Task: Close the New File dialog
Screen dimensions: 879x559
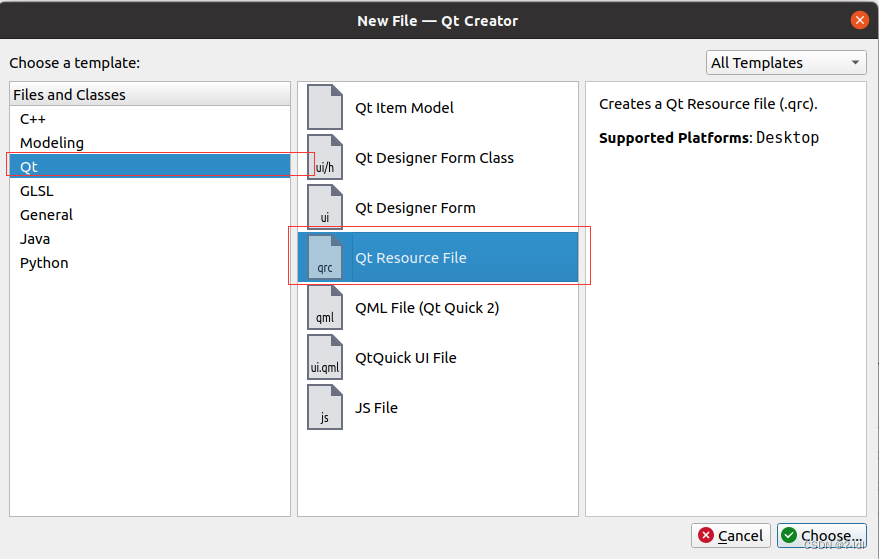Action: coord(859,20)
